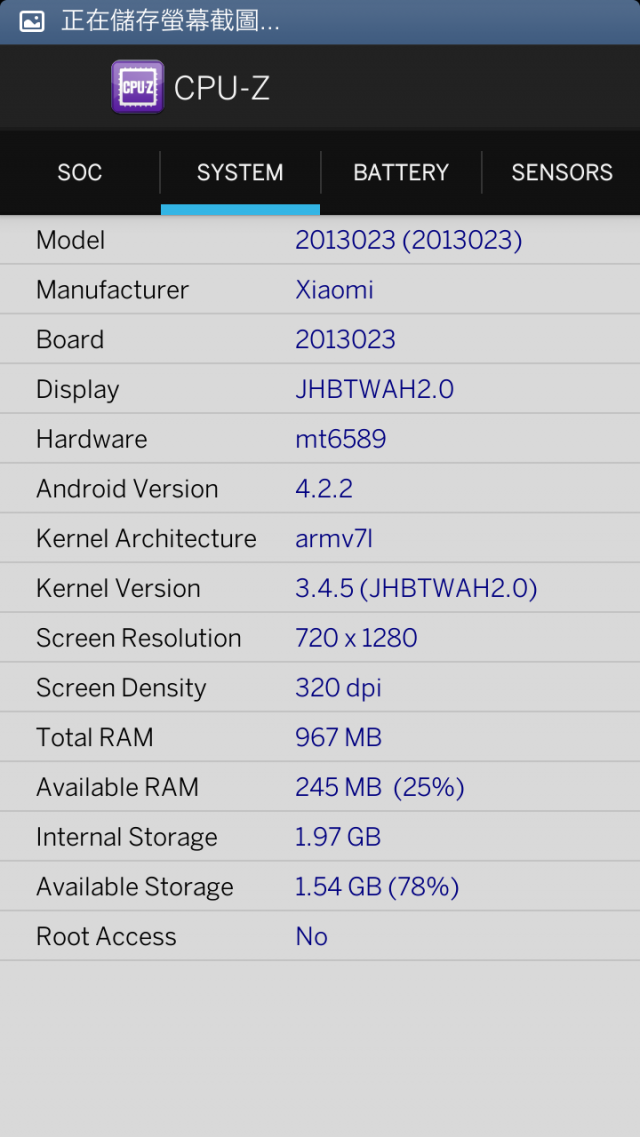The width and height of the screenshot is (640, 1138).
Task: Go to the SENSORS tab
Action: 562,172
